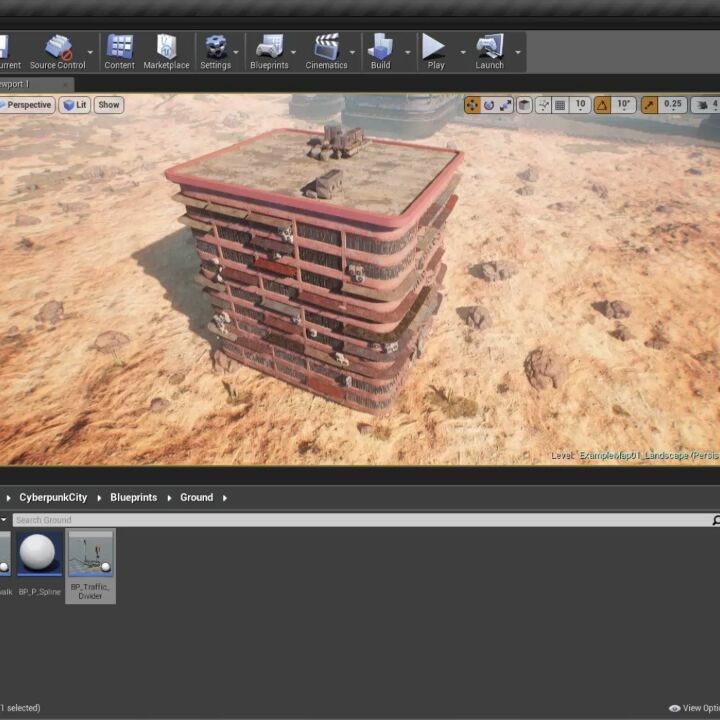Launch the project on device
720x720 pixels.
pos(489,52)
